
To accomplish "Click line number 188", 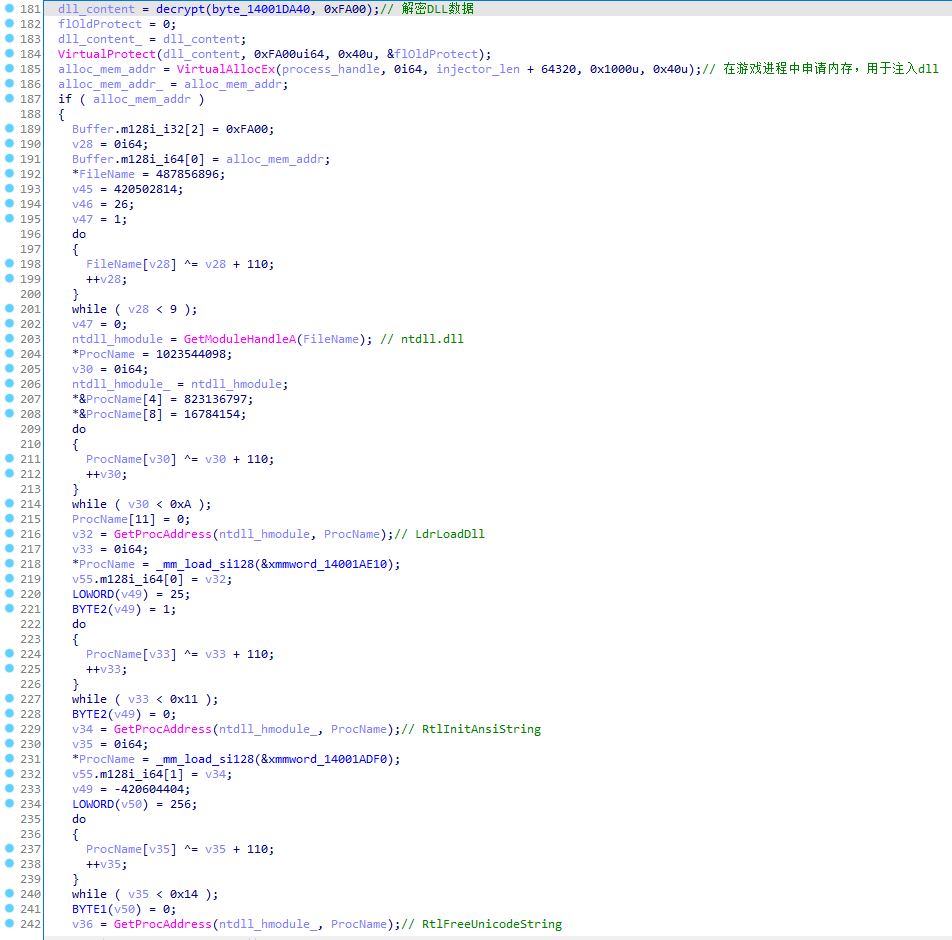I will coord(30,114).
